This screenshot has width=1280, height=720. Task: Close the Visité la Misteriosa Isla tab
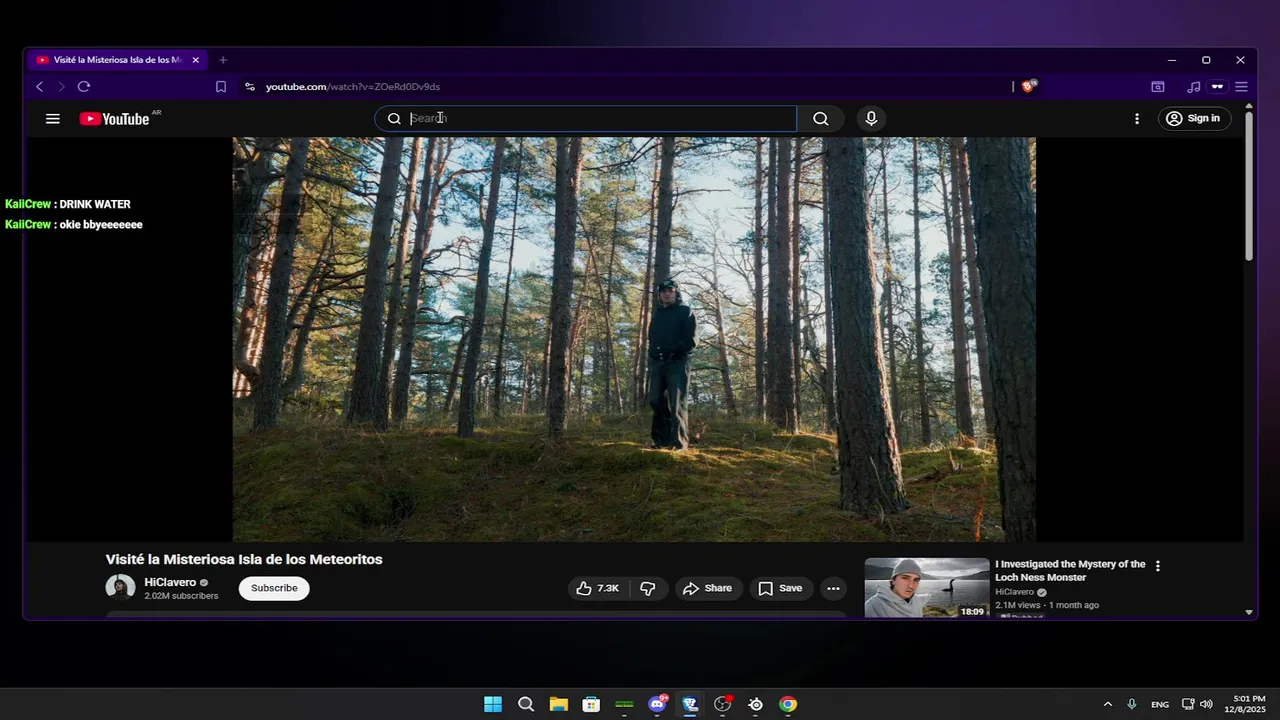[x=195, y=60]
